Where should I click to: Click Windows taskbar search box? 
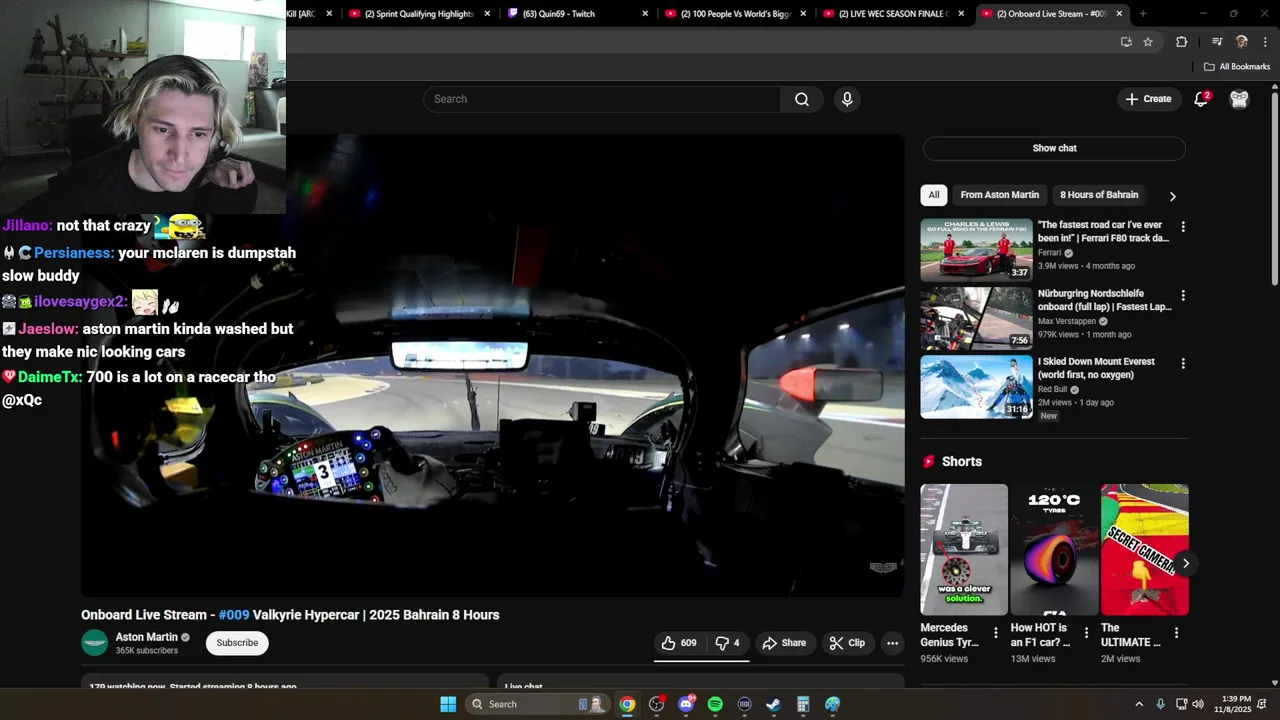(x=538, y=704)
